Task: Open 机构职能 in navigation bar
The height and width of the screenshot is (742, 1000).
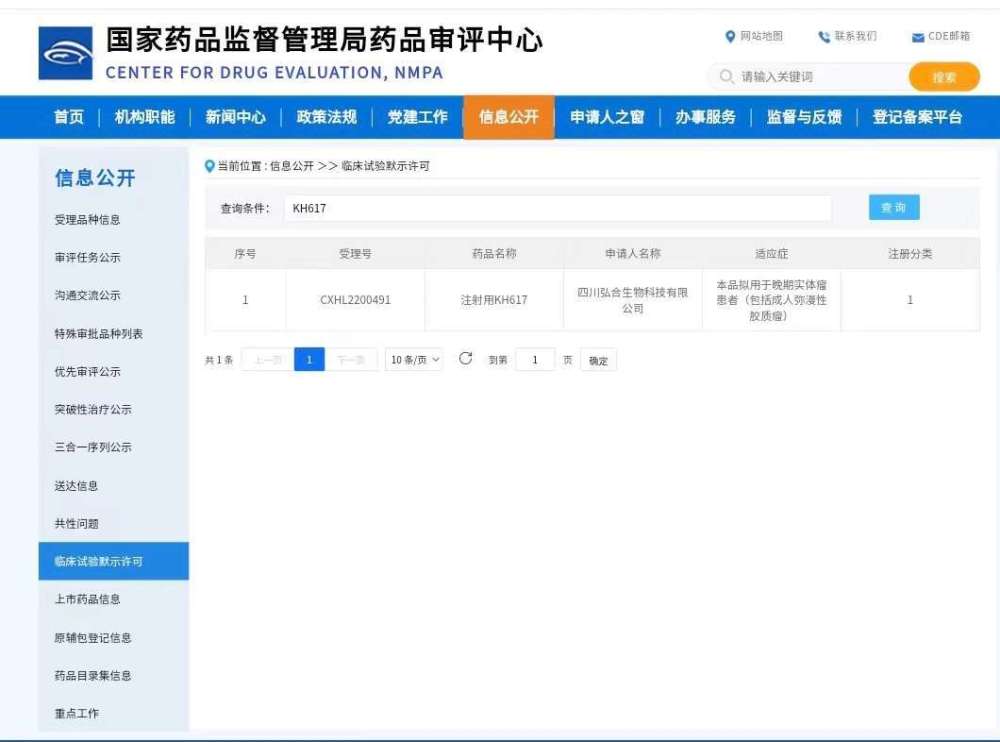Action: pos(145,117)
